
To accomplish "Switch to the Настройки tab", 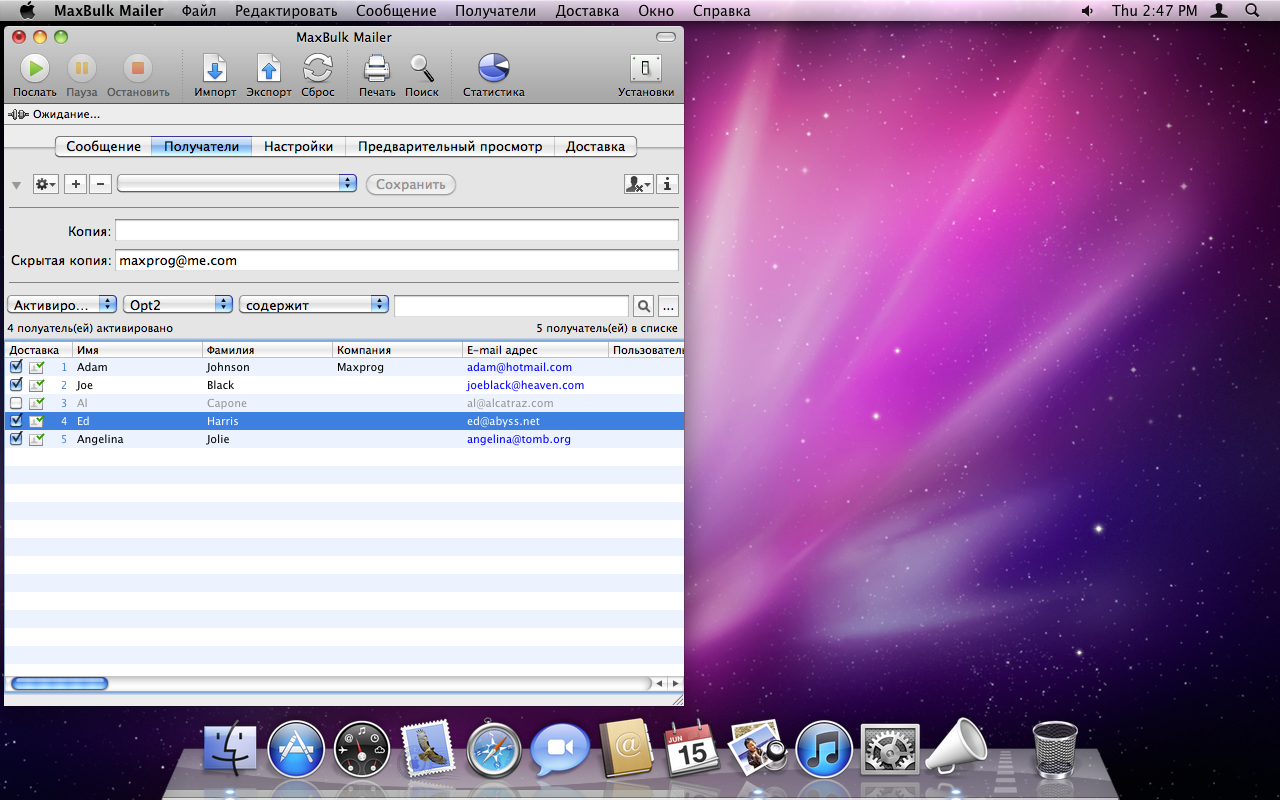I will click(298, 146).
